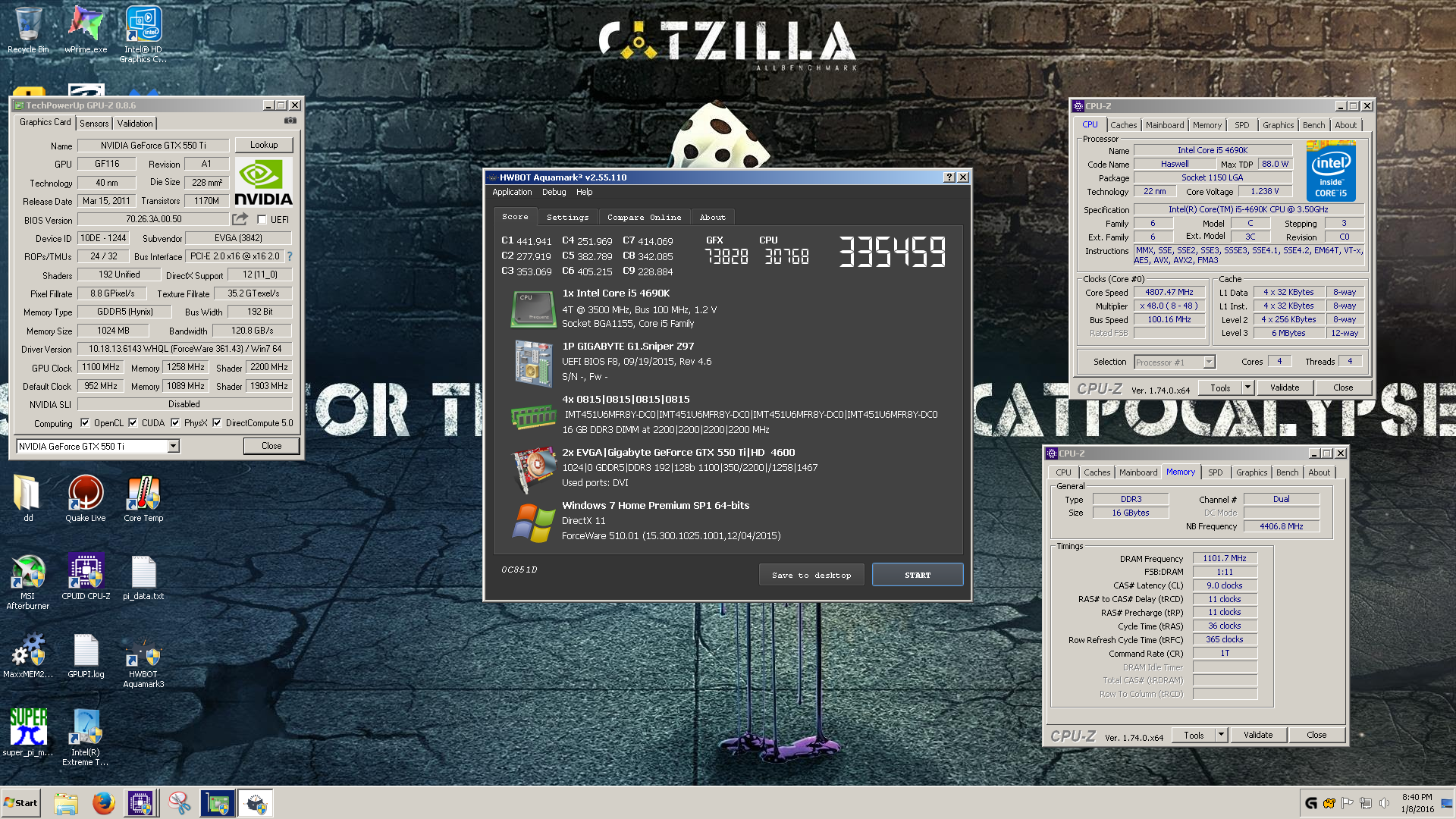Switch to the Validation tab in GPU-Z
Viewport: 1456px width, 819px height.
pyautogui.click(x=135, y=124)
